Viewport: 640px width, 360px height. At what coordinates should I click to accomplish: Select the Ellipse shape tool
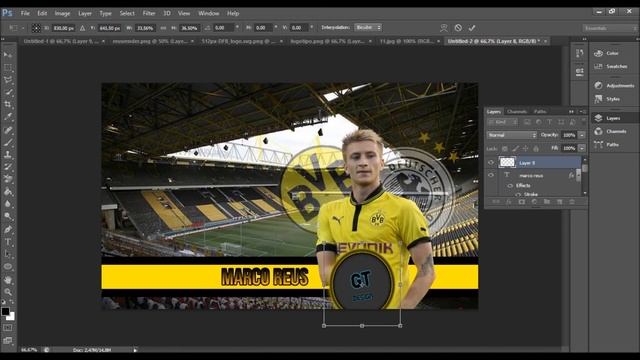8,267
